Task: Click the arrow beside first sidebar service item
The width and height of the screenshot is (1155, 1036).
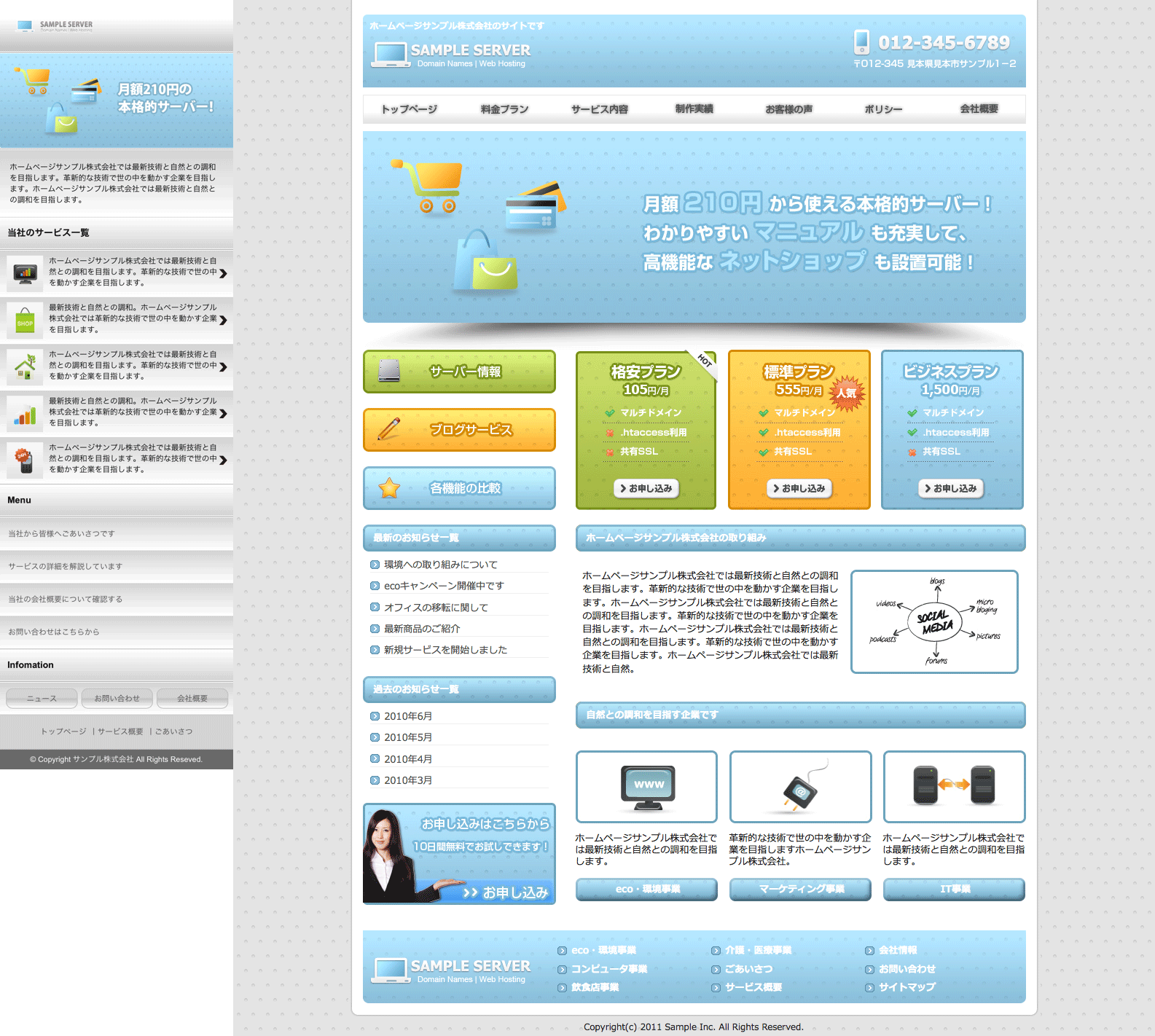Action: [x=223, y=274]
